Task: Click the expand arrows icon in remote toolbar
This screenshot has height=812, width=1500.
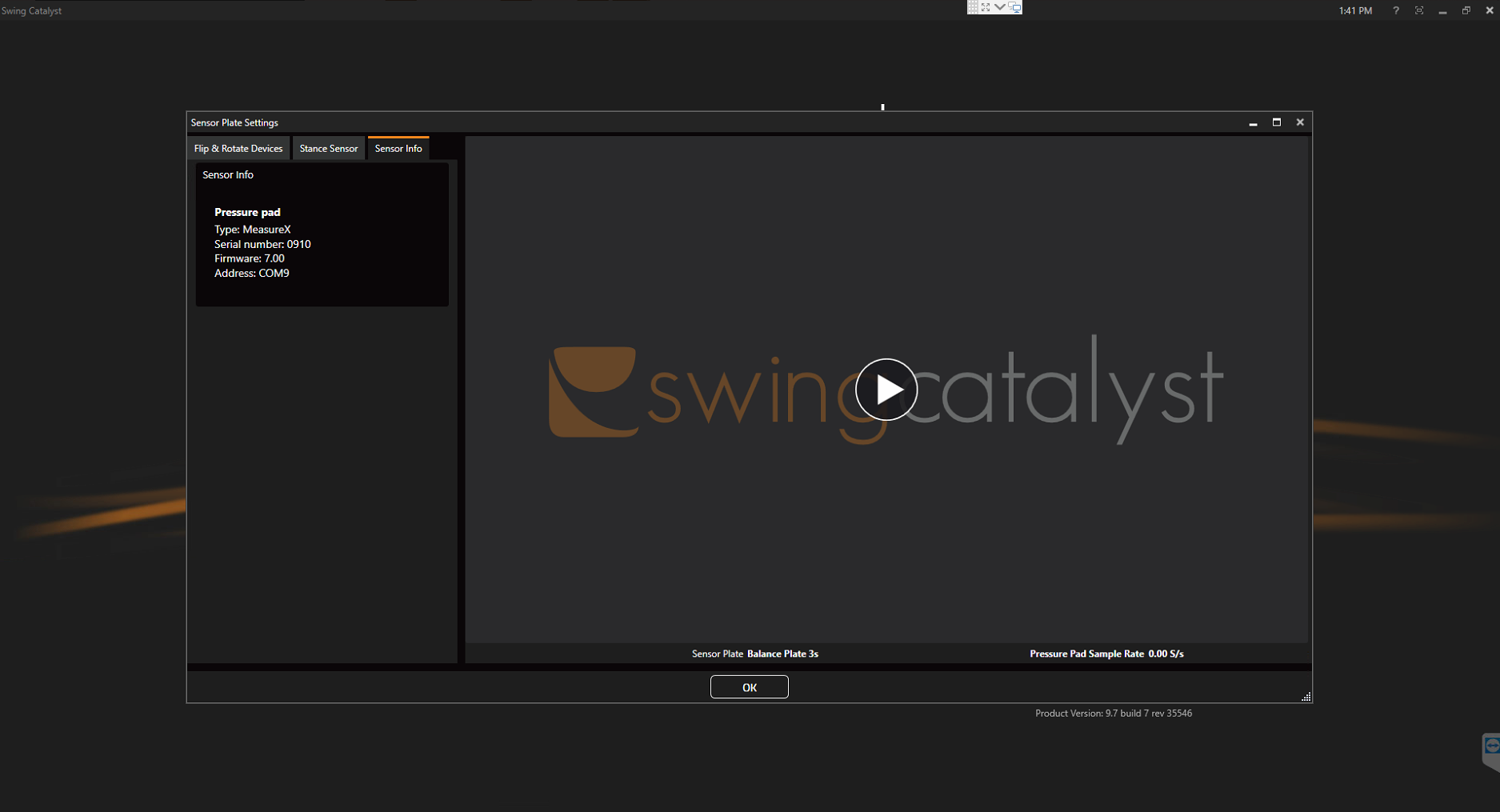Action: pos(986,7)
